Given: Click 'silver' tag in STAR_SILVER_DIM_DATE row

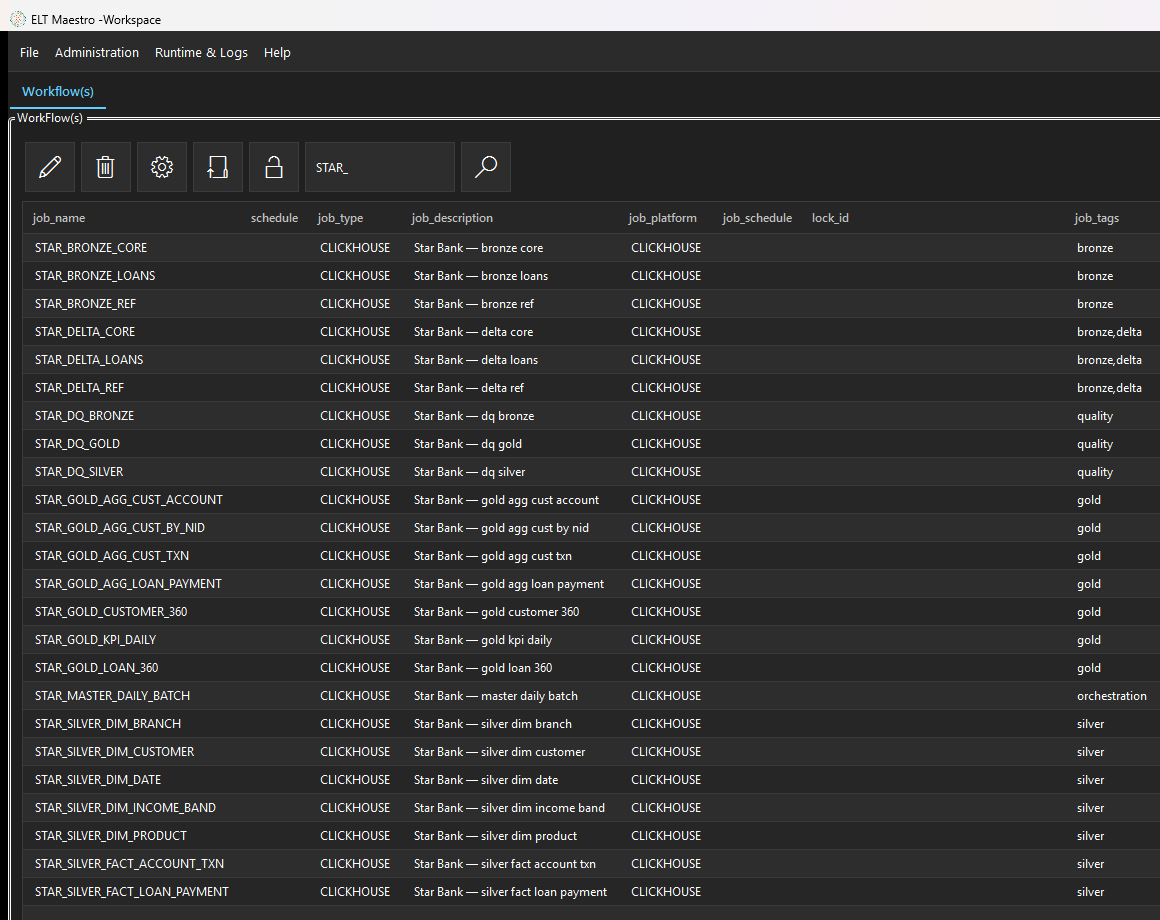Looking at the screenshot, I should (x=1090, y=780).
